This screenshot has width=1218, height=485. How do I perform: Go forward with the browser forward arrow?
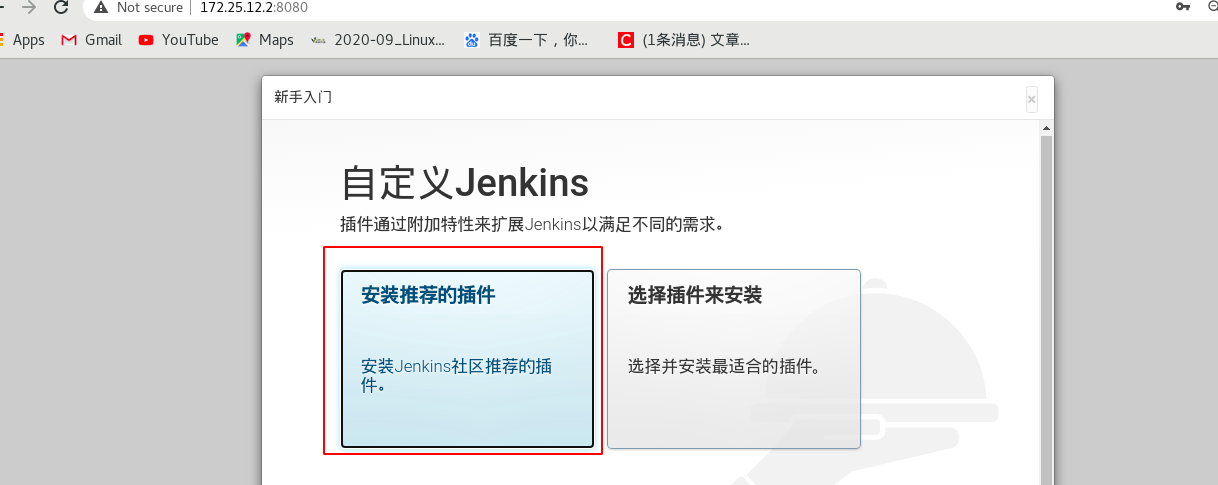pos(29,8)
